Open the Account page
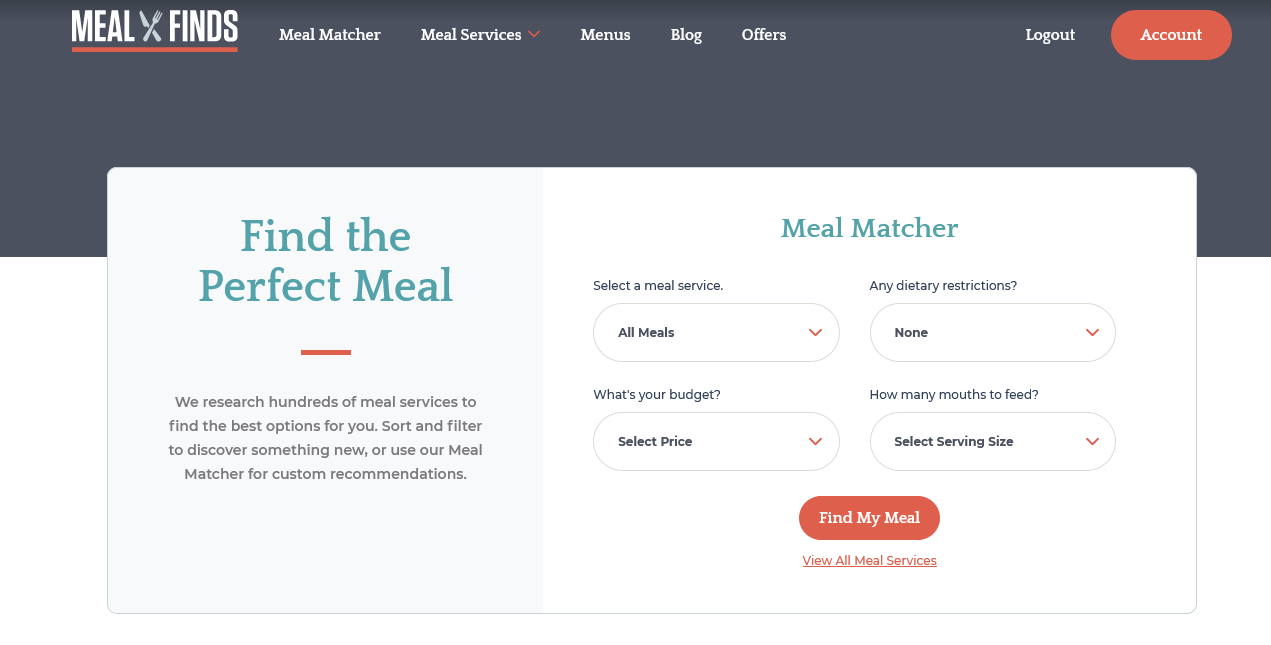The width and height of the screenshot is (1271, 645). (1171, 34)
